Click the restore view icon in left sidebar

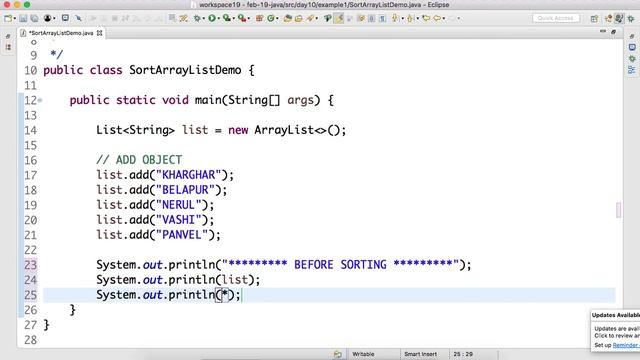tap(8, 36)
